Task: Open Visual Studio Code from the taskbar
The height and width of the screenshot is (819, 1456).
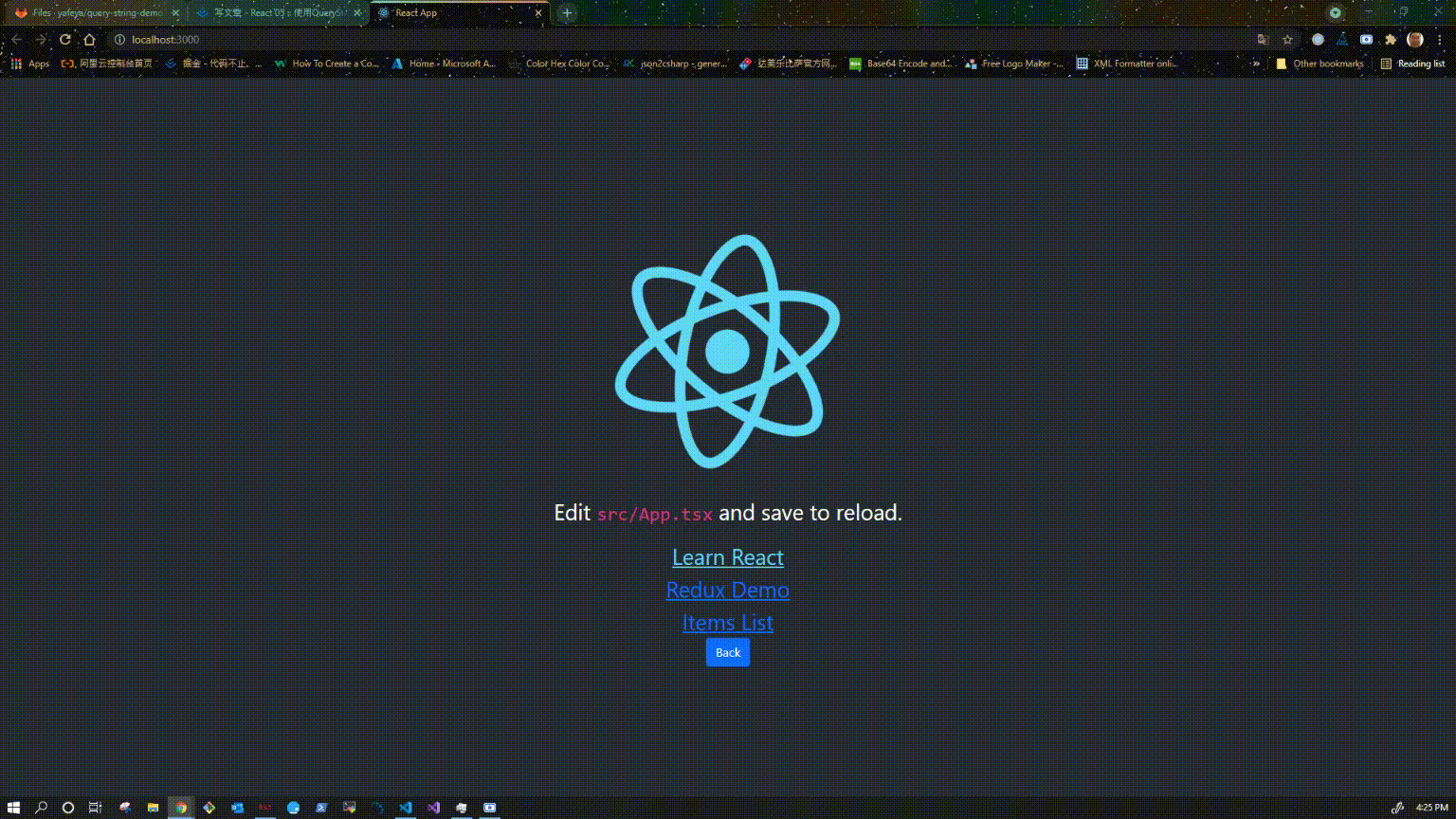Action: (x=406, y=808)
